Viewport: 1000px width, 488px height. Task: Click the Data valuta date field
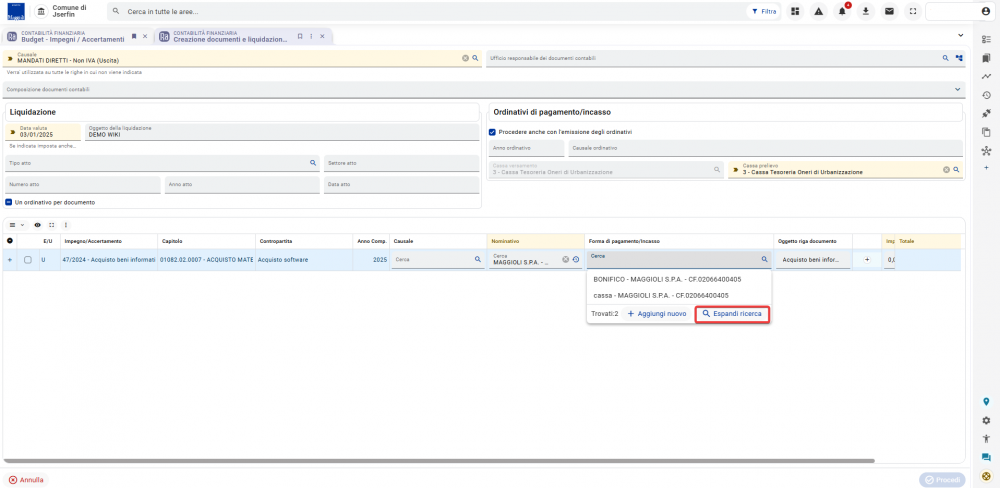(x=43, y=131)
